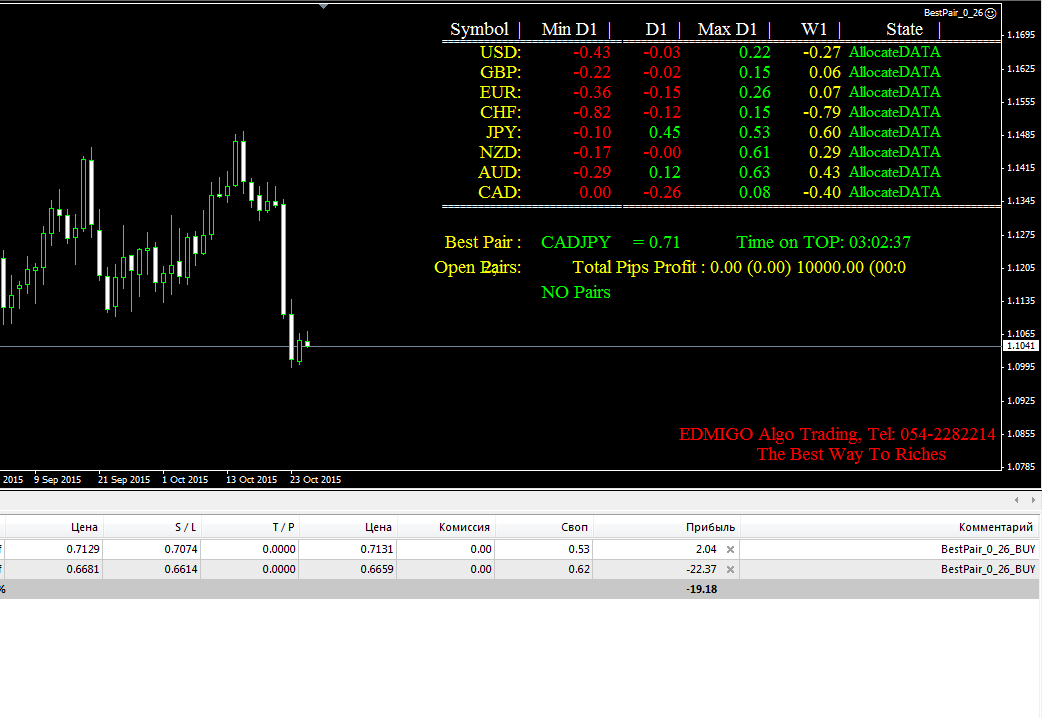1042x718 pixels.
Task: Click the W1 column heading
Action: pyautogui.click(x=814, y=29)
